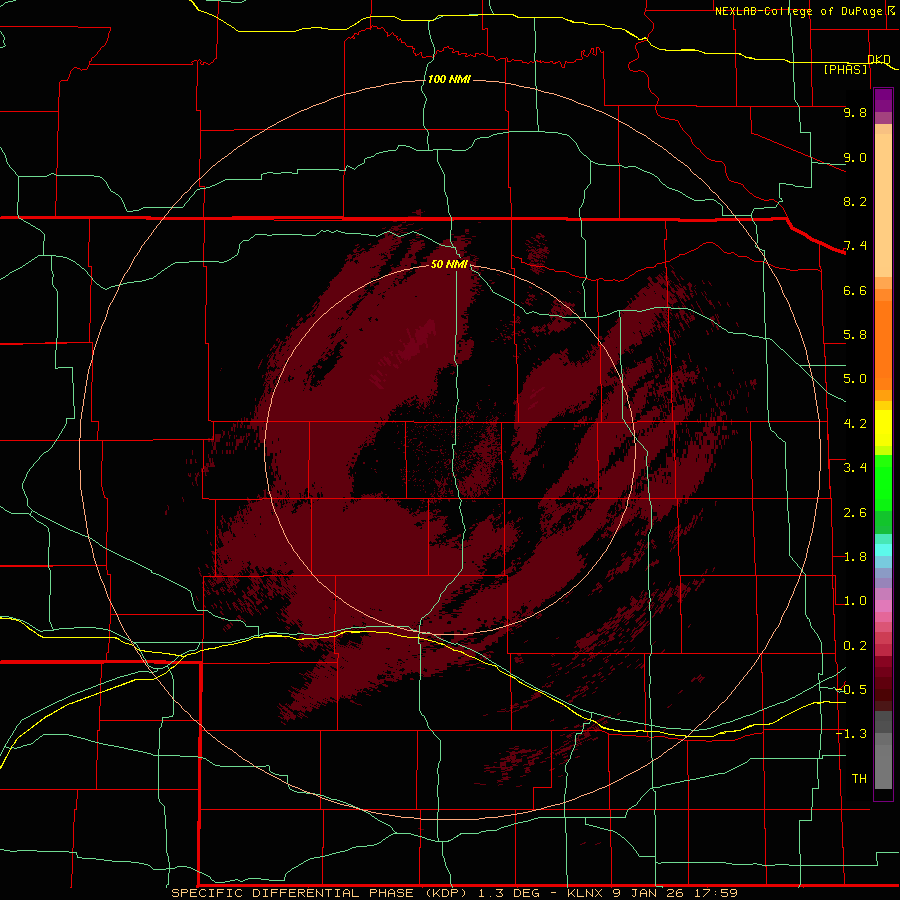The width and height of the screenshot is (900, 900).
Task: Click the TH threshold label on the scale
Action: tap(859, 779)
